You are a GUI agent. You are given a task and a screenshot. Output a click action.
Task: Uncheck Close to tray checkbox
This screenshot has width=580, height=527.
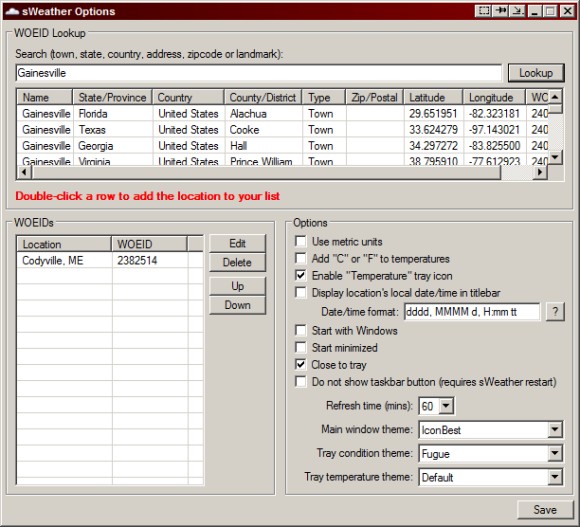tap(301, 364)
